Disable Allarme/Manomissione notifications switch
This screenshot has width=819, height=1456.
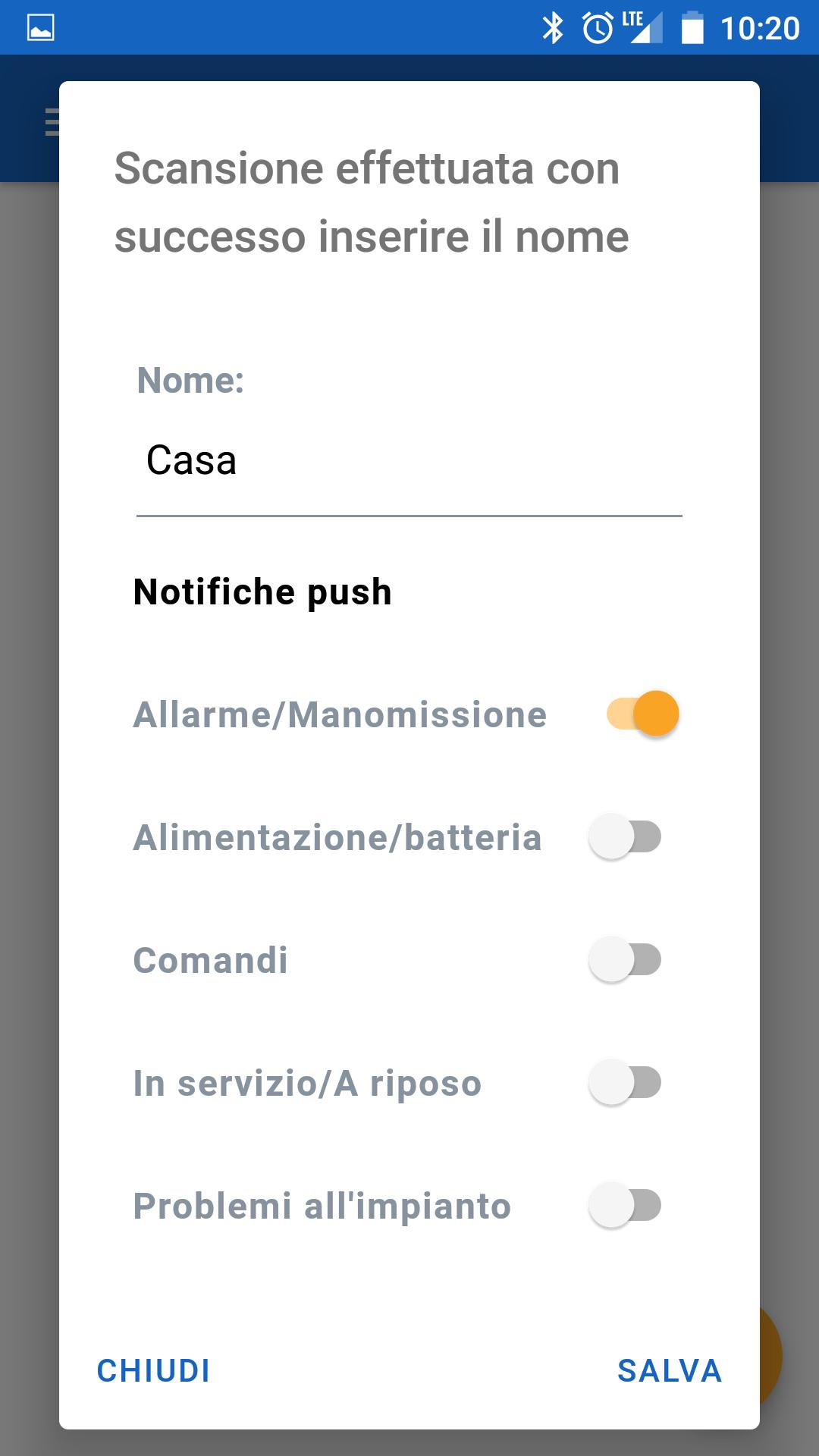(642, 714)
